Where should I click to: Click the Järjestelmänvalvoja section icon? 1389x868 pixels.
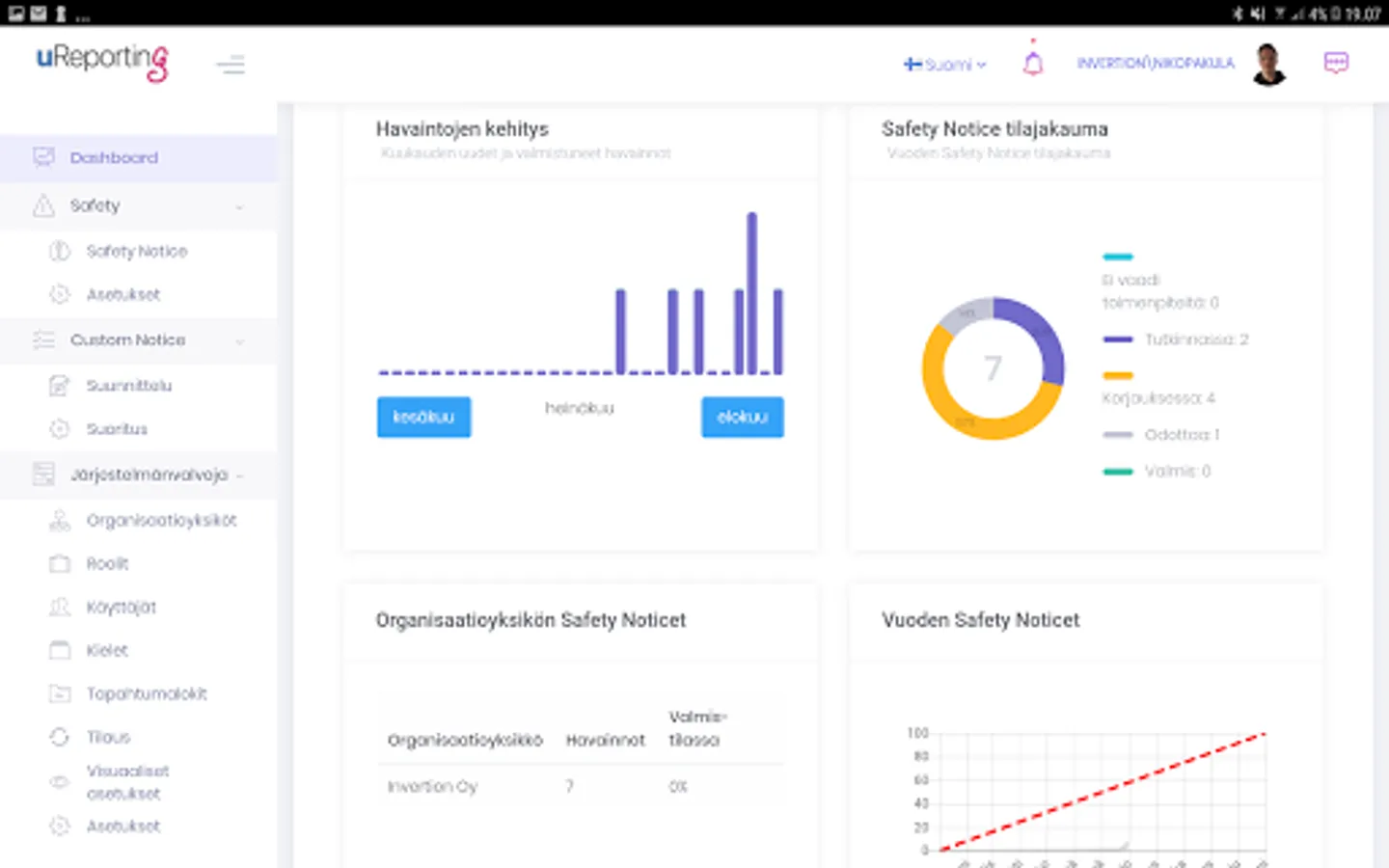tap(43, 474)
